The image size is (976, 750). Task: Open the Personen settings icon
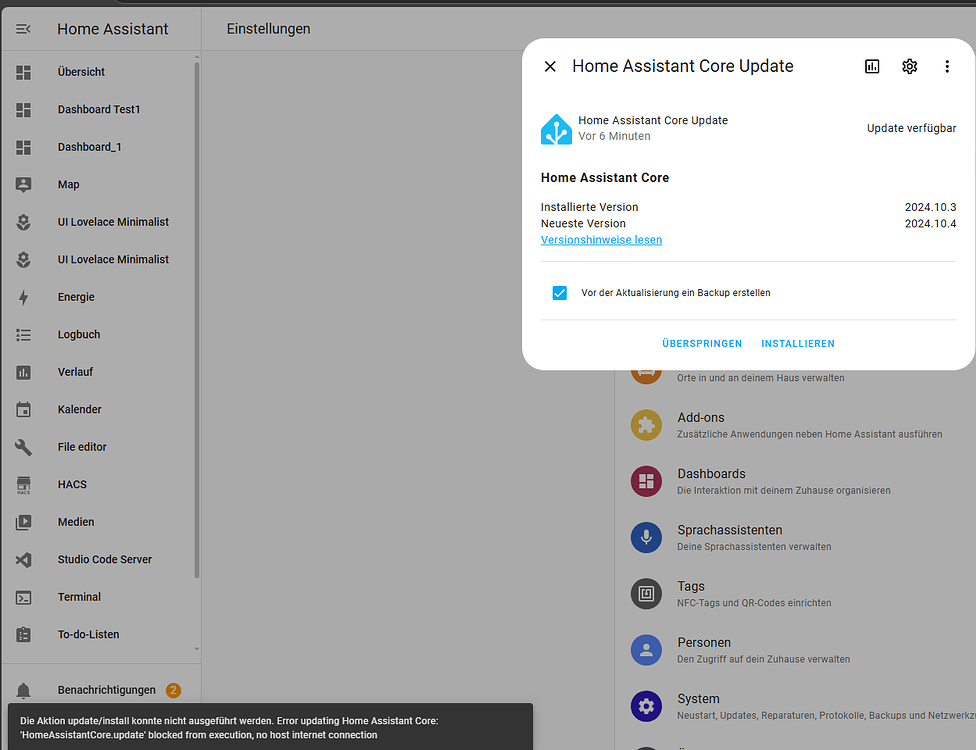pos(646,650)
